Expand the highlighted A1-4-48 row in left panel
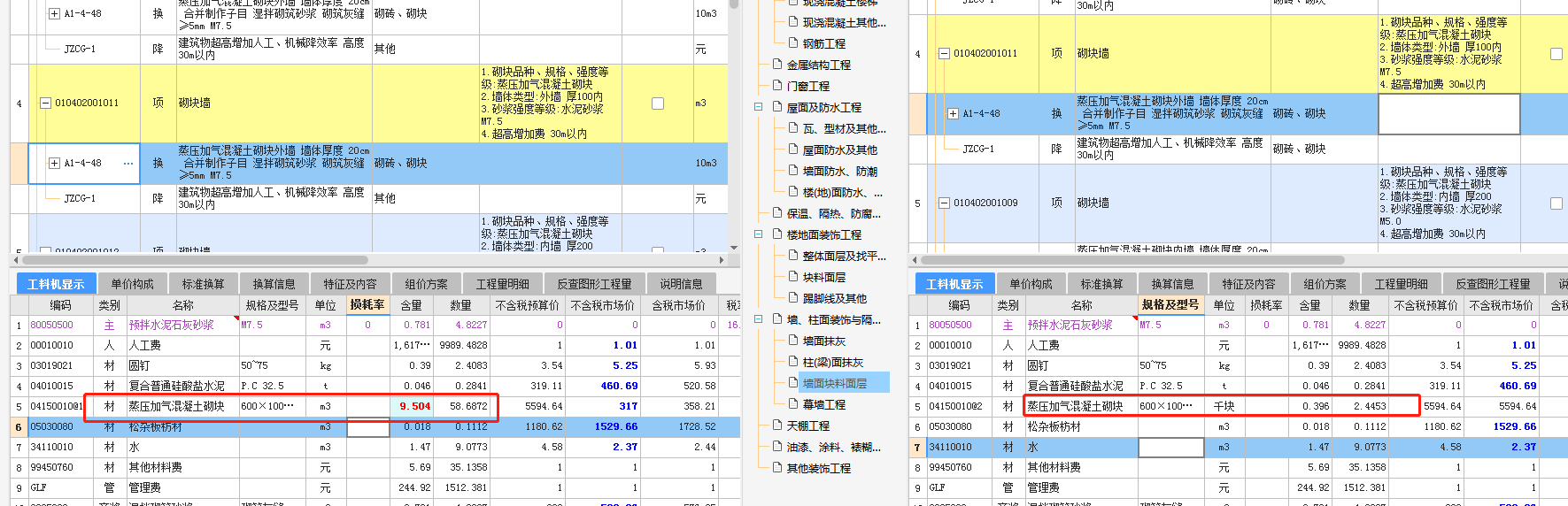This screenshot has width=1568, height=506. click(x=54, y=164)
